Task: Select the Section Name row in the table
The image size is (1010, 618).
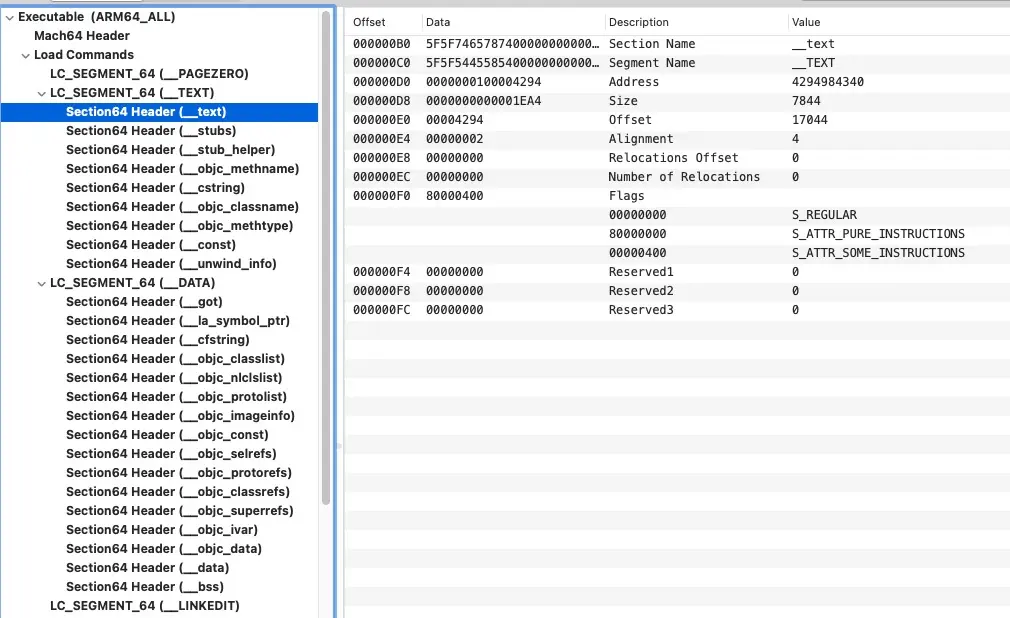Action: click(x=650, y=44)
